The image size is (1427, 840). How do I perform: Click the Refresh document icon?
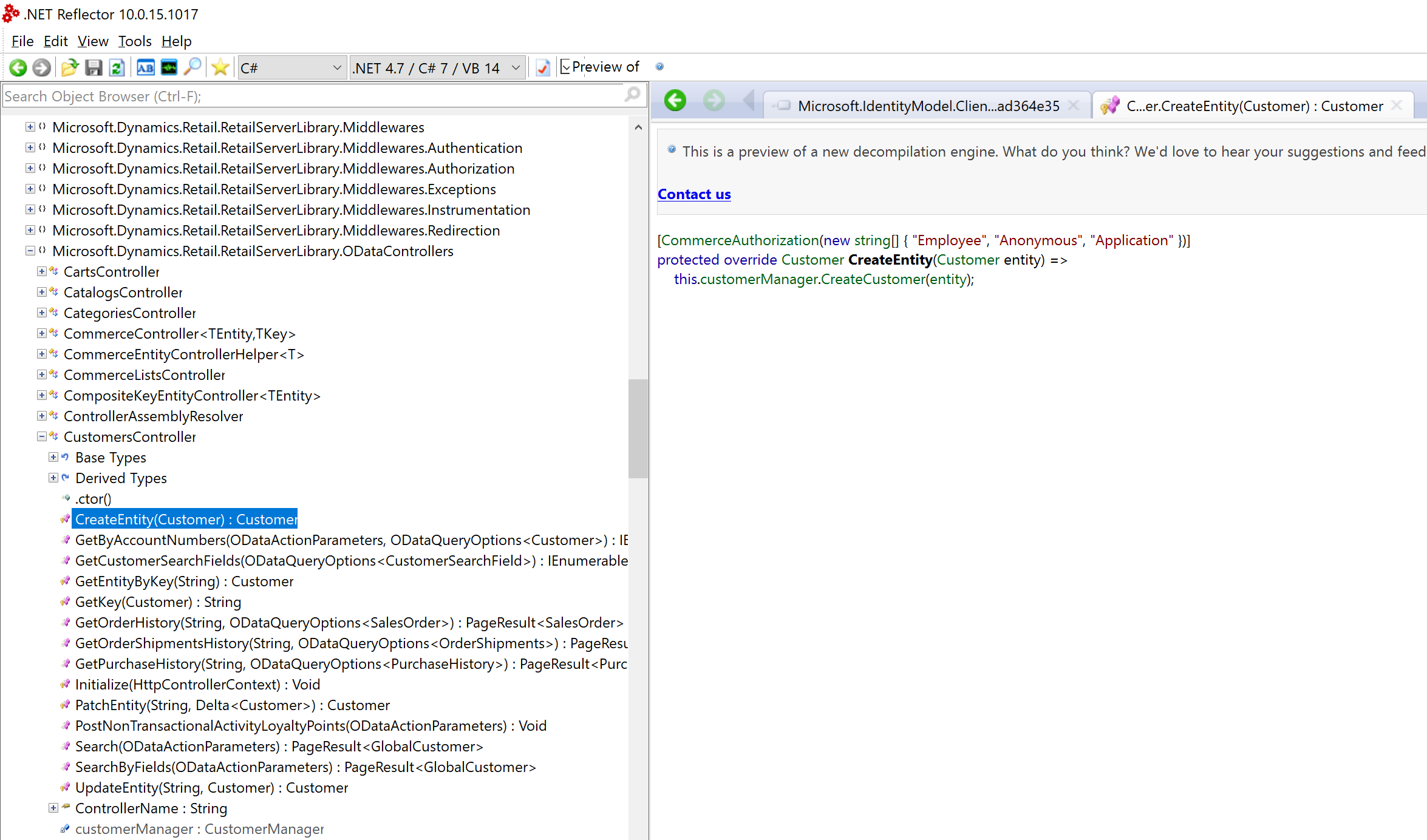pos(117,67)
